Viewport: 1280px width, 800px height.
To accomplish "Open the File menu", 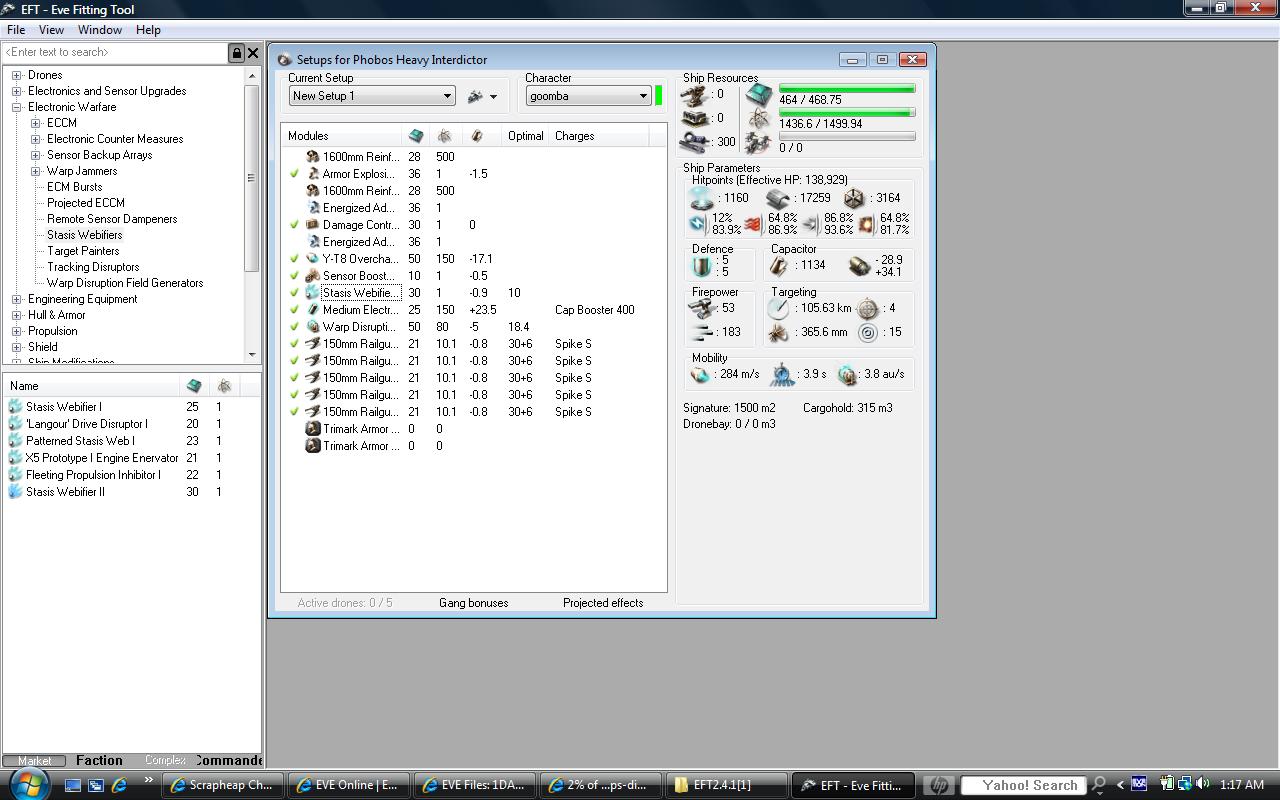I will tap(16, 30).
